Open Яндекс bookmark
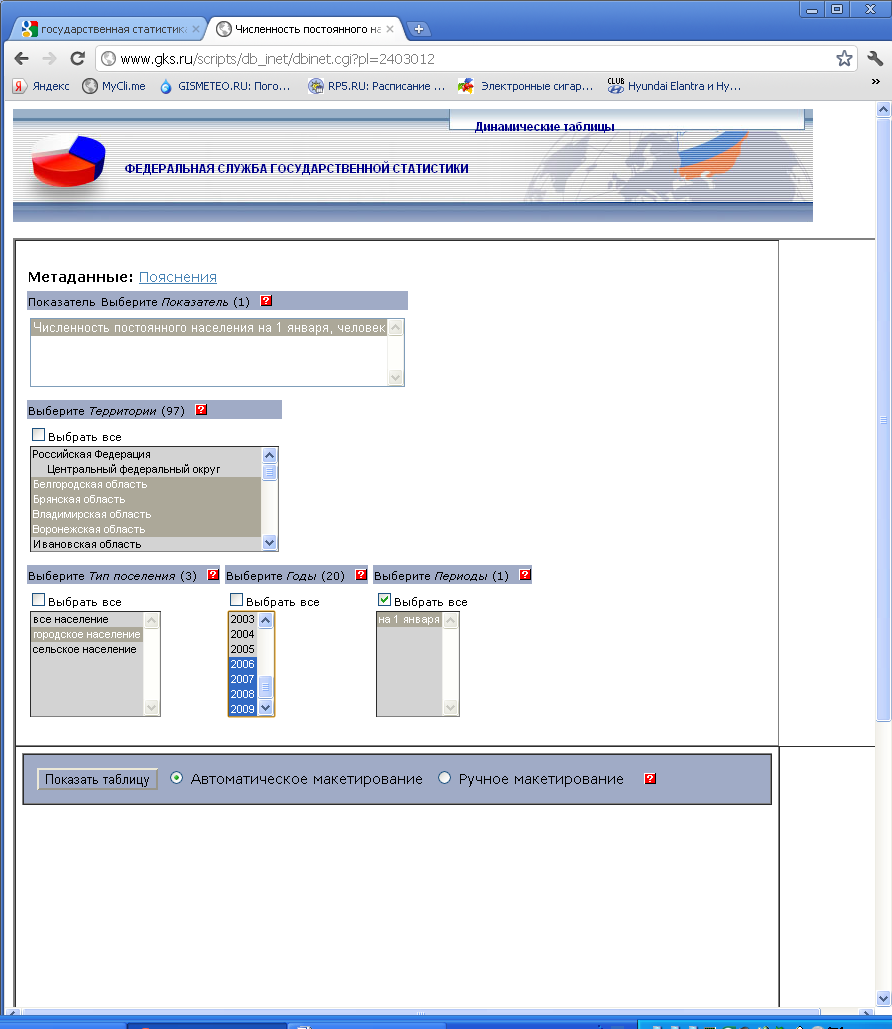Viewport: 892px width, 1029px height. click(x=41, y=86)
